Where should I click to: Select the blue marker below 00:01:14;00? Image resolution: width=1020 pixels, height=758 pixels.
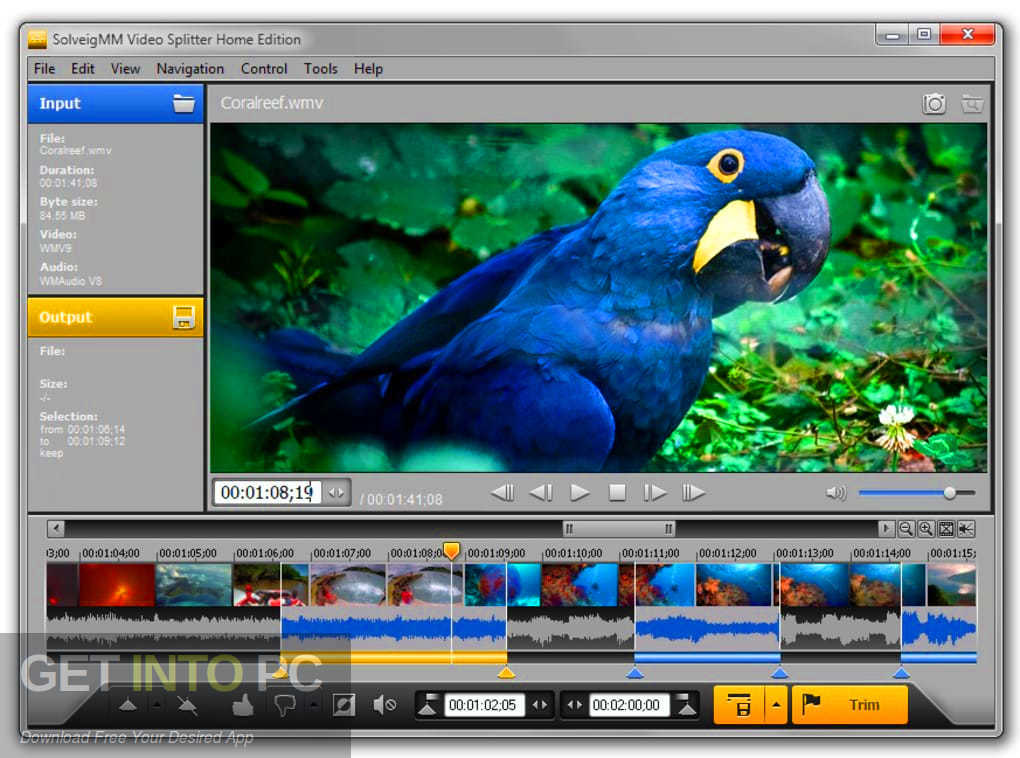[x=901, y=672]
